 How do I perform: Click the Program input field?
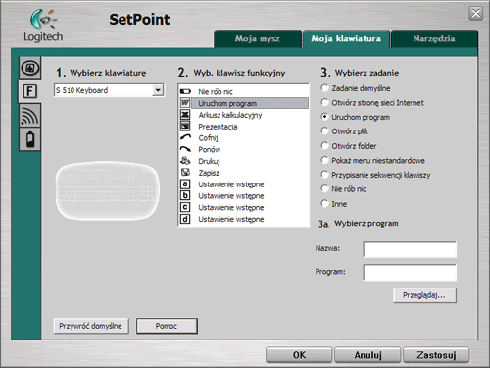pos(410,273)
